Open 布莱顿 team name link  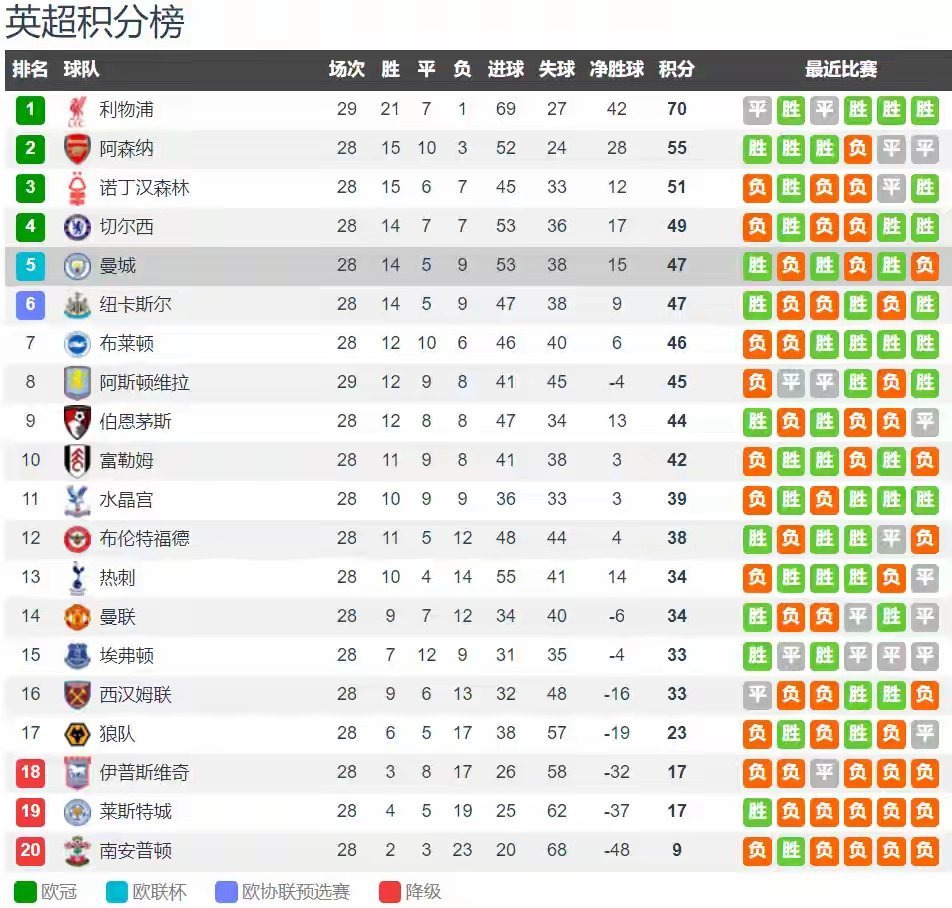point(127,344)
